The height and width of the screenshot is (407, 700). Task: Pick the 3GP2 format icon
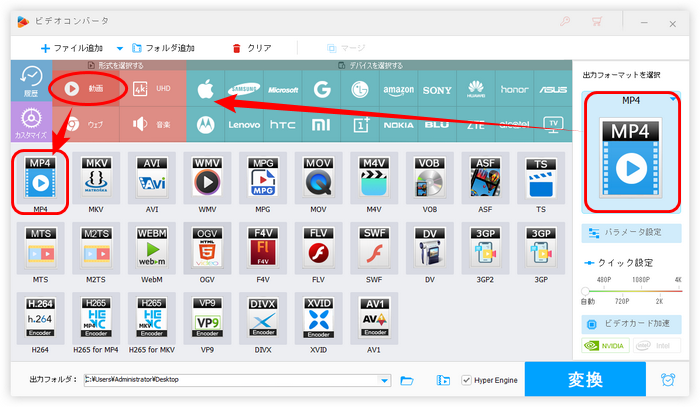click(485, 248)
